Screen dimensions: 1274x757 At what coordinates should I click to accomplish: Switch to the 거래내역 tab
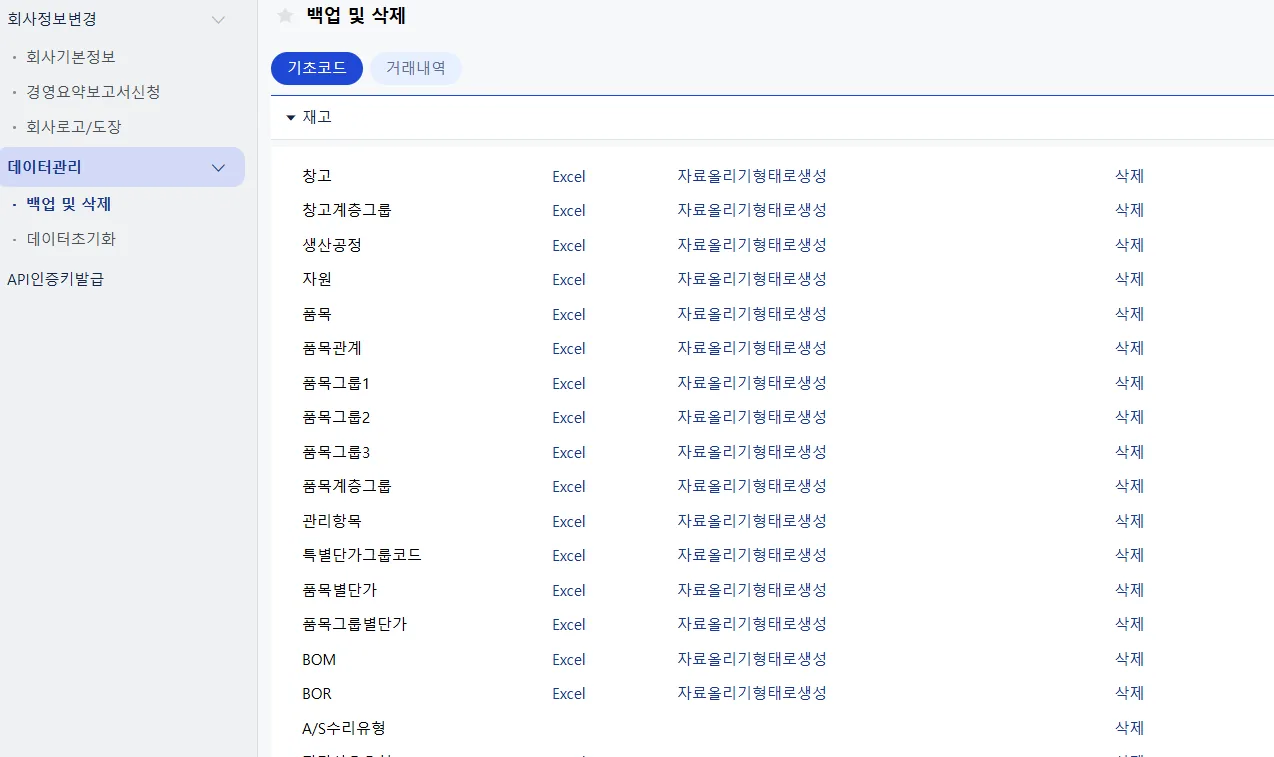pos(416,69)
